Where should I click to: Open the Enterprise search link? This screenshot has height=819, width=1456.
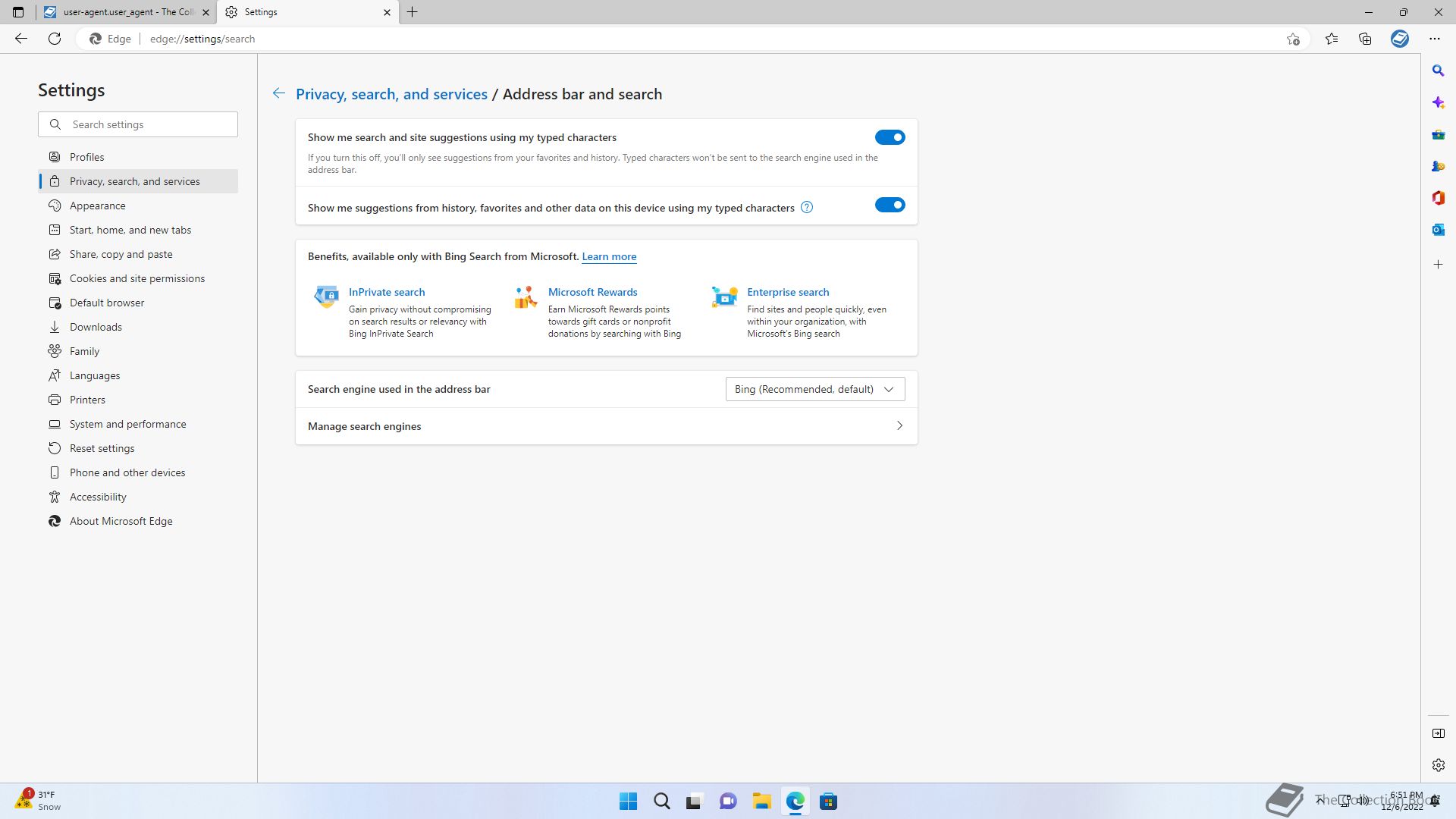point(788,292)
